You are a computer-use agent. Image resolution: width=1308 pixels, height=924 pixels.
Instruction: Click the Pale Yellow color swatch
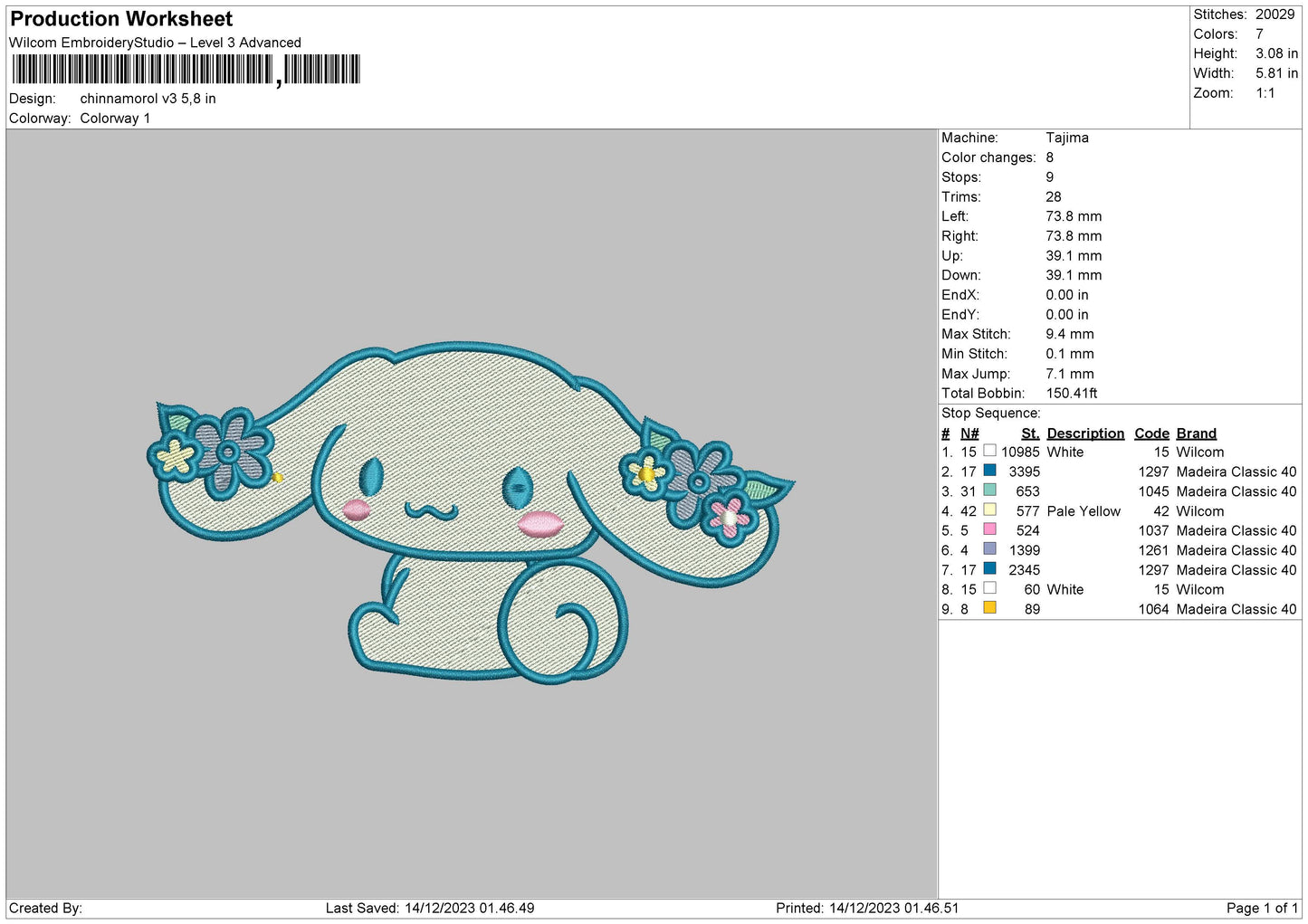tap(989, 510)
